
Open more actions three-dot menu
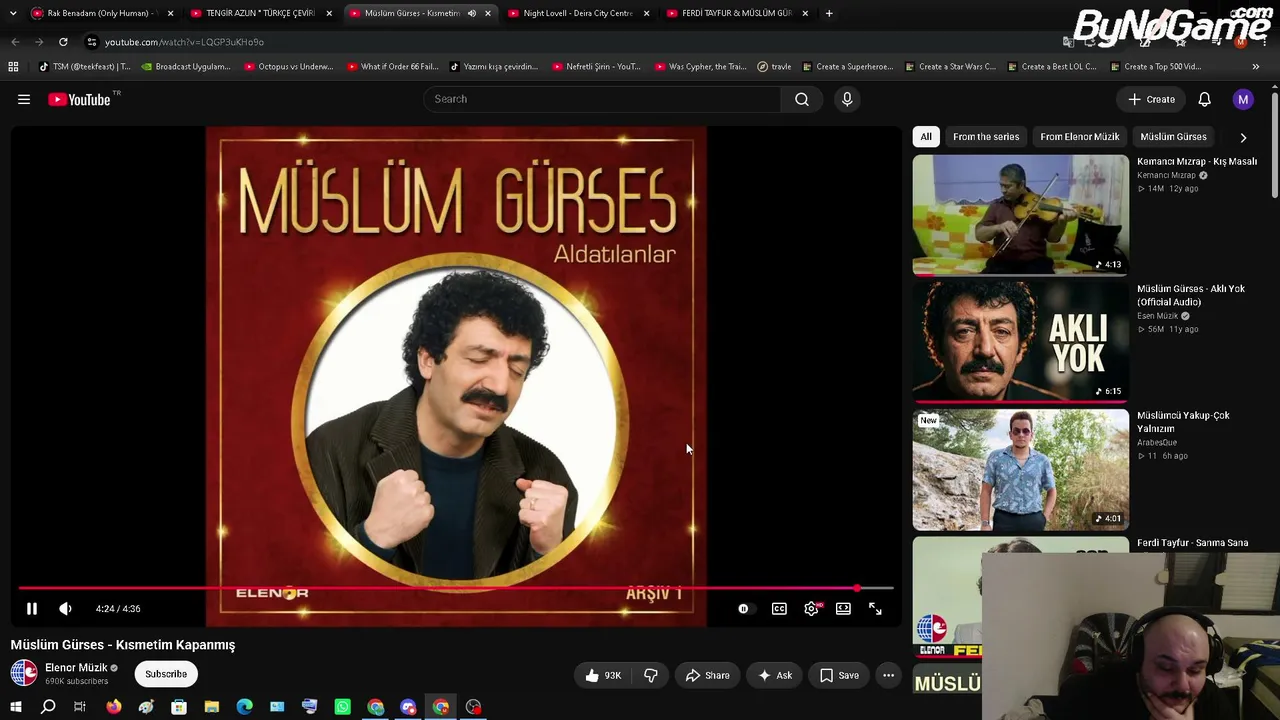(888, 675)
